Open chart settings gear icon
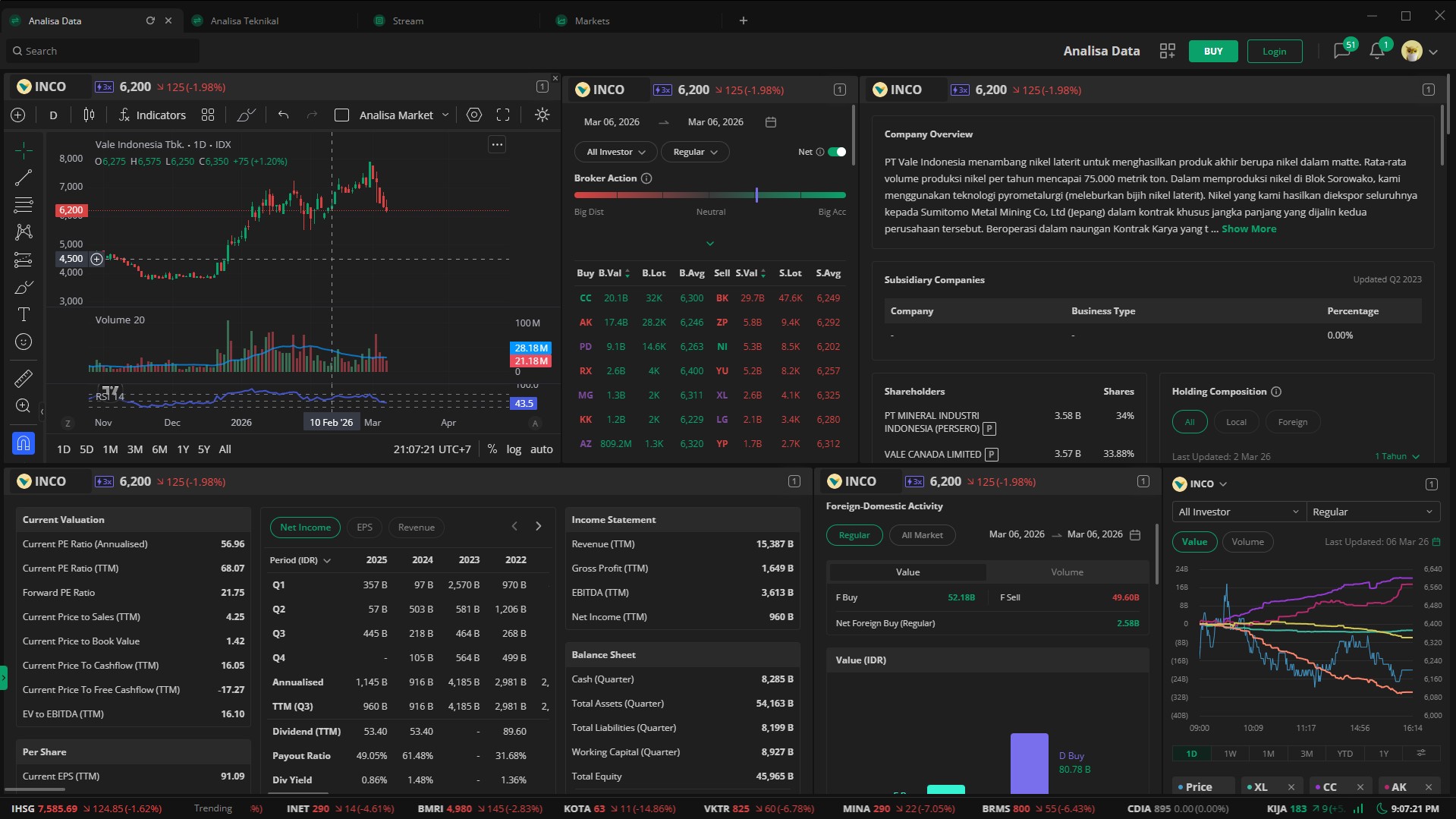This screenshot has height=819, width=1456. 474,115
